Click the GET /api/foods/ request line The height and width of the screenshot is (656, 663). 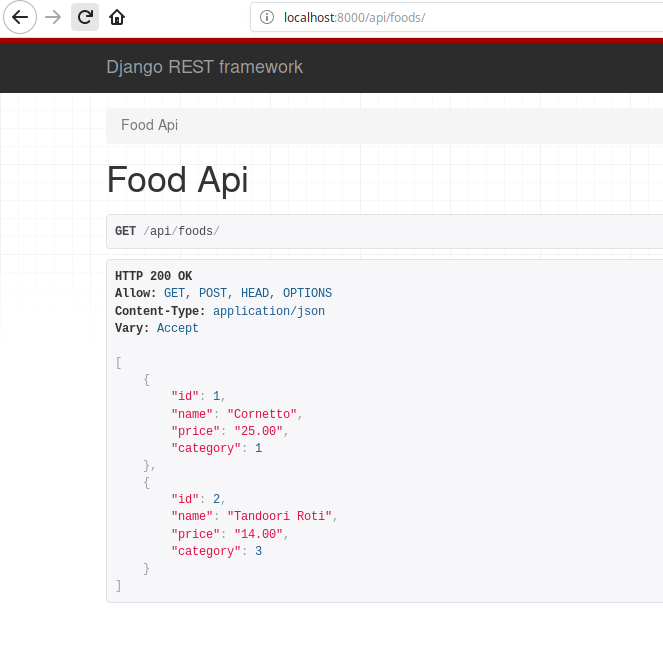pyautogui.click(x=167, y=231)
